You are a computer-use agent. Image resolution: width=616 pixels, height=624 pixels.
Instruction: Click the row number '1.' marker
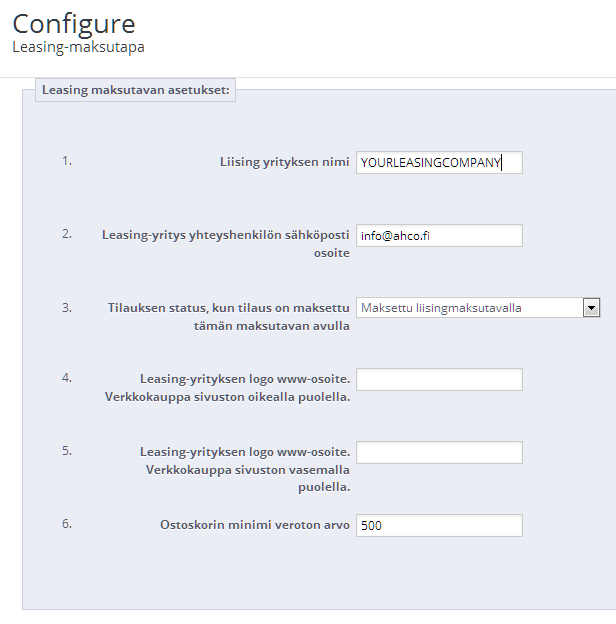pyautogui.click(x=67, y=160)
